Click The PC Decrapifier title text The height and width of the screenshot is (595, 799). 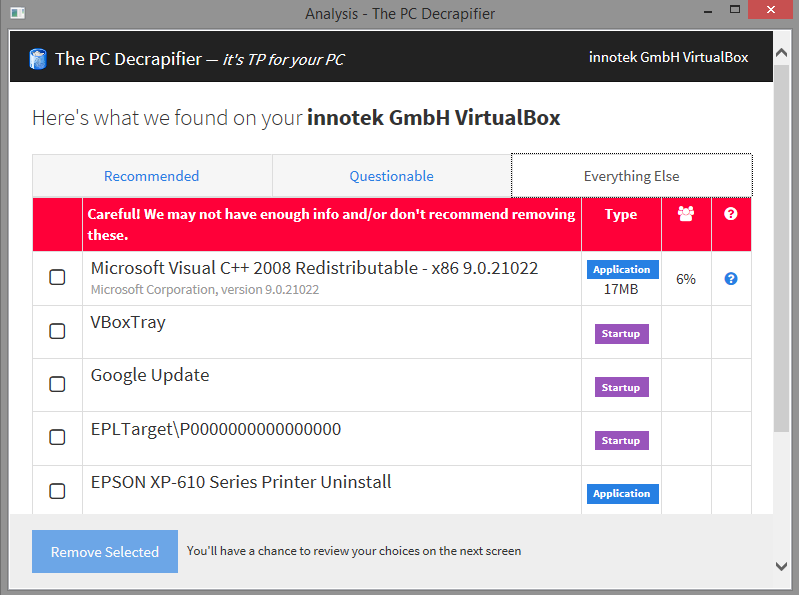(x=128, y=59)
